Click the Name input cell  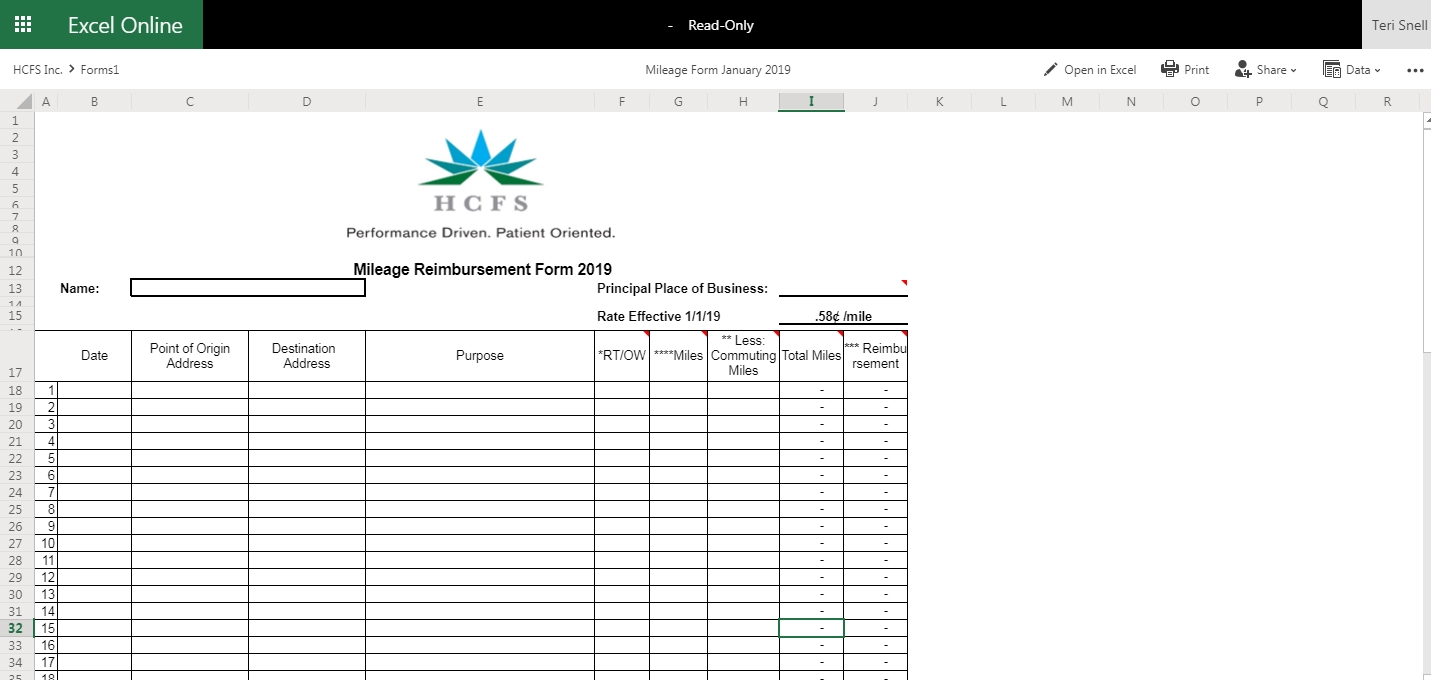point(248,288)
